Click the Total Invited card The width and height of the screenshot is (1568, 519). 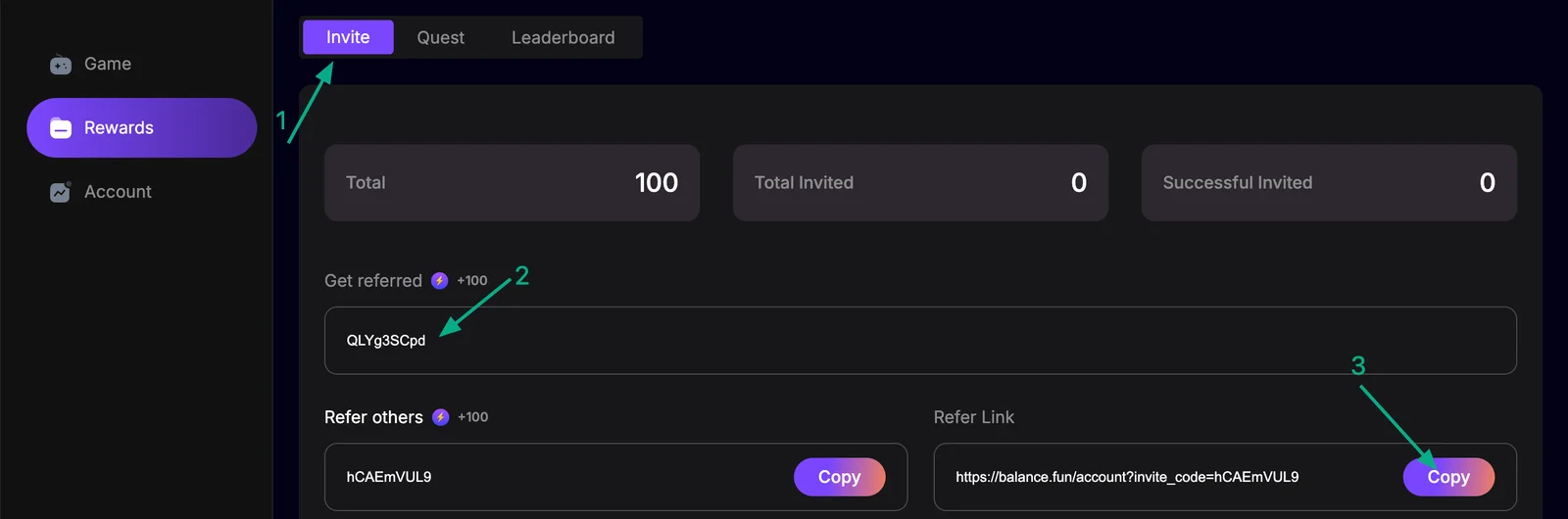tap(920, 183)
